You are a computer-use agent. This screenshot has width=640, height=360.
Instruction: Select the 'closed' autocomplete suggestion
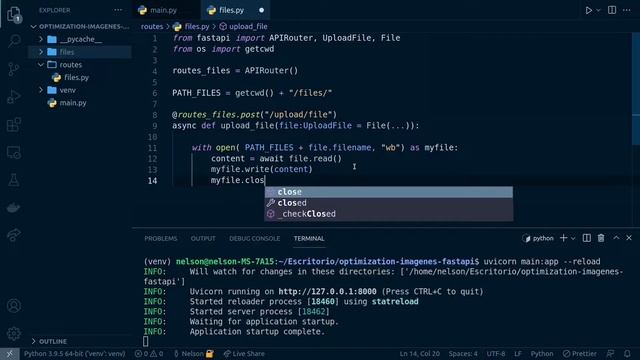(x=389, y=203)
